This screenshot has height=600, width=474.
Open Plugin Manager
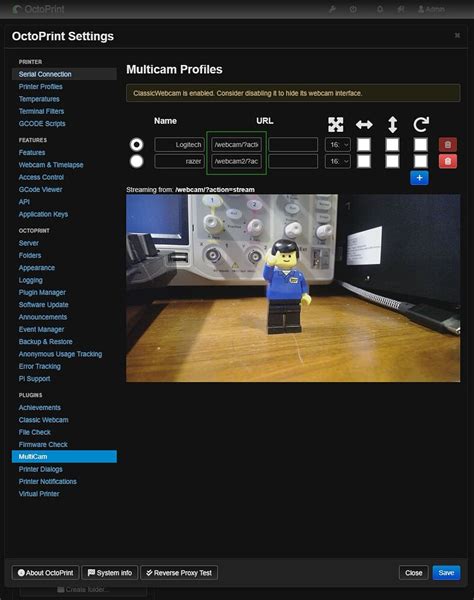click(42, 292)
